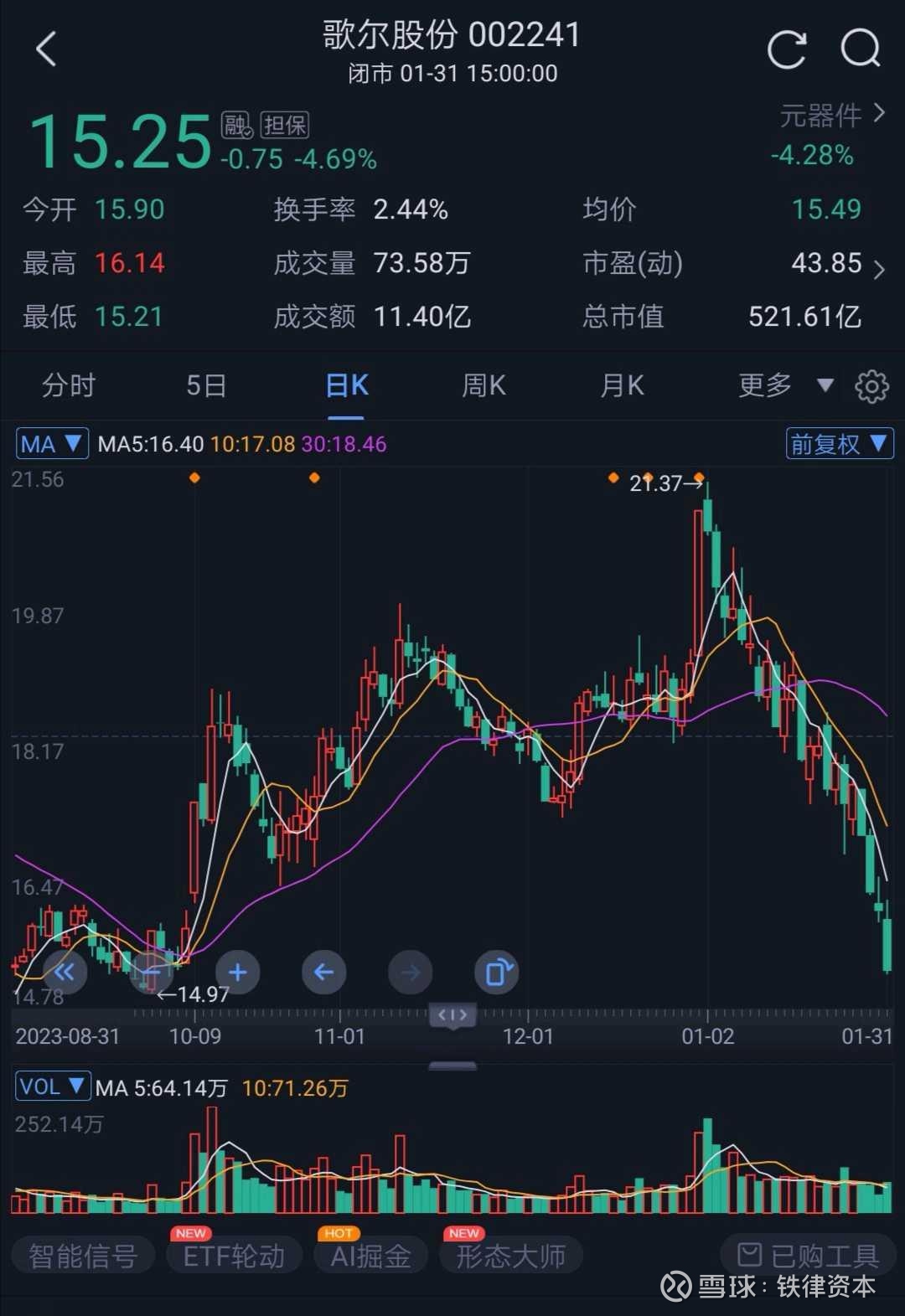
Task: Open the search magnifier icon
Action: pyautogui.click(x=861, y=49)
